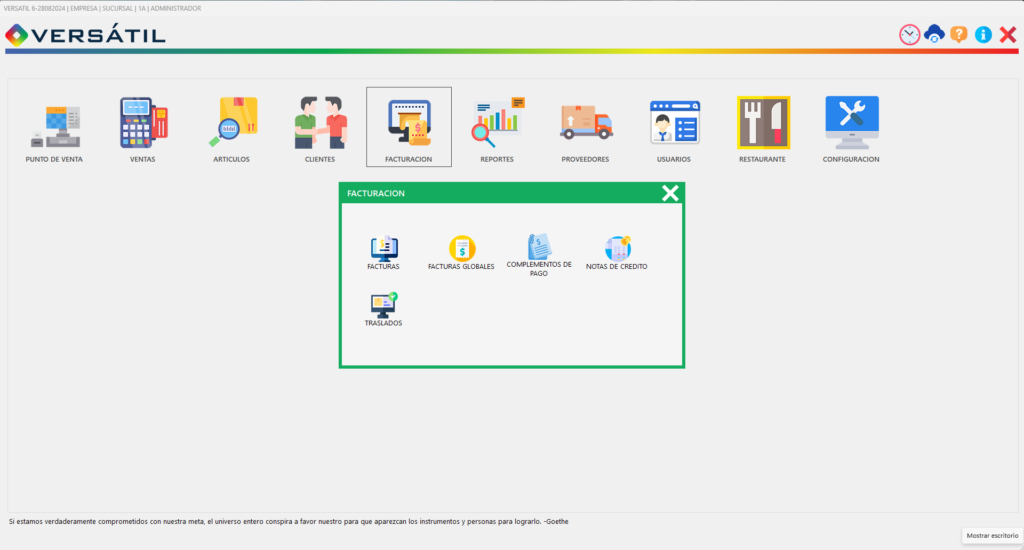Open Facturas Globales
Image resolution: width=1024 pixels, height=550 pixels.
461,253
